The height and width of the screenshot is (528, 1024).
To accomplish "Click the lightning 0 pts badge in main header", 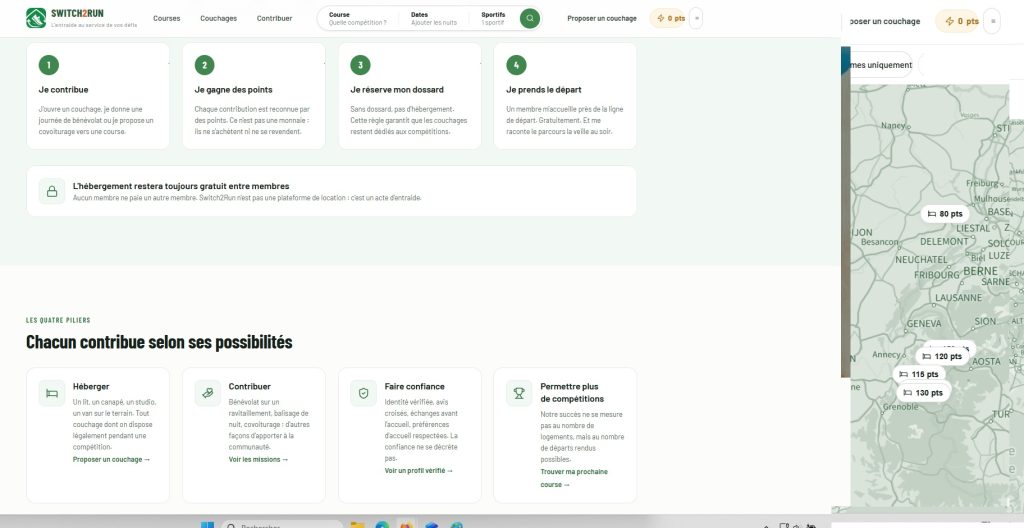I will pos(667,18).
